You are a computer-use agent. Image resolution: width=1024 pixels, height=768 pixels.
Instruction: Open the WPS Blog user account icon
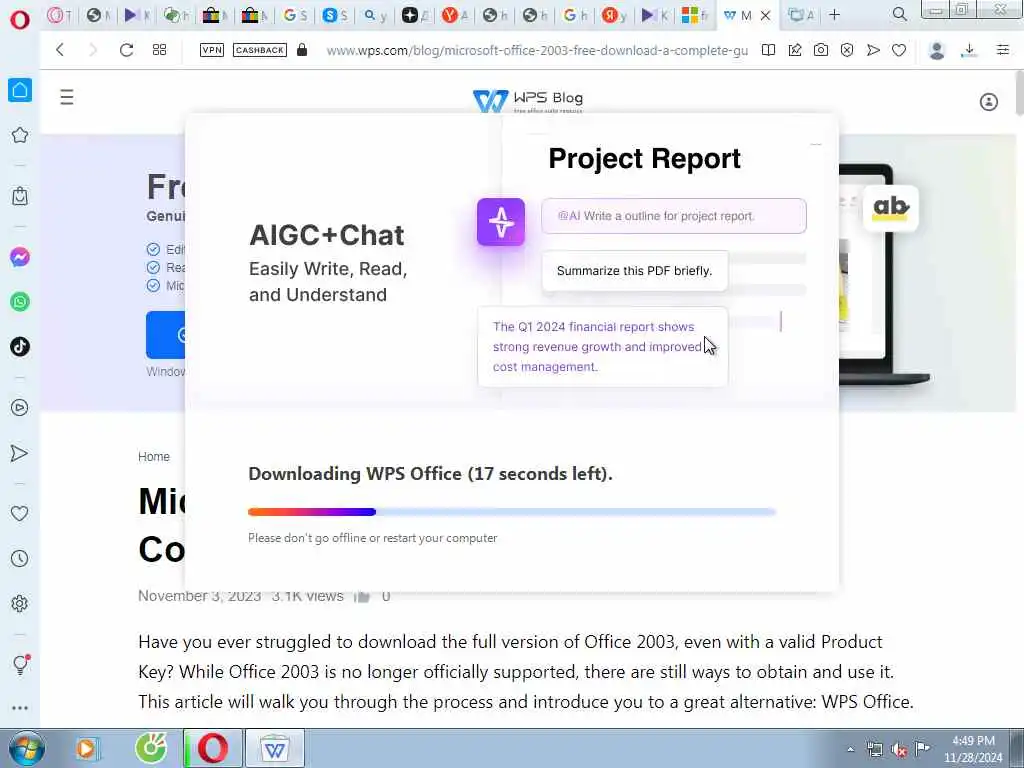[989, 102]
